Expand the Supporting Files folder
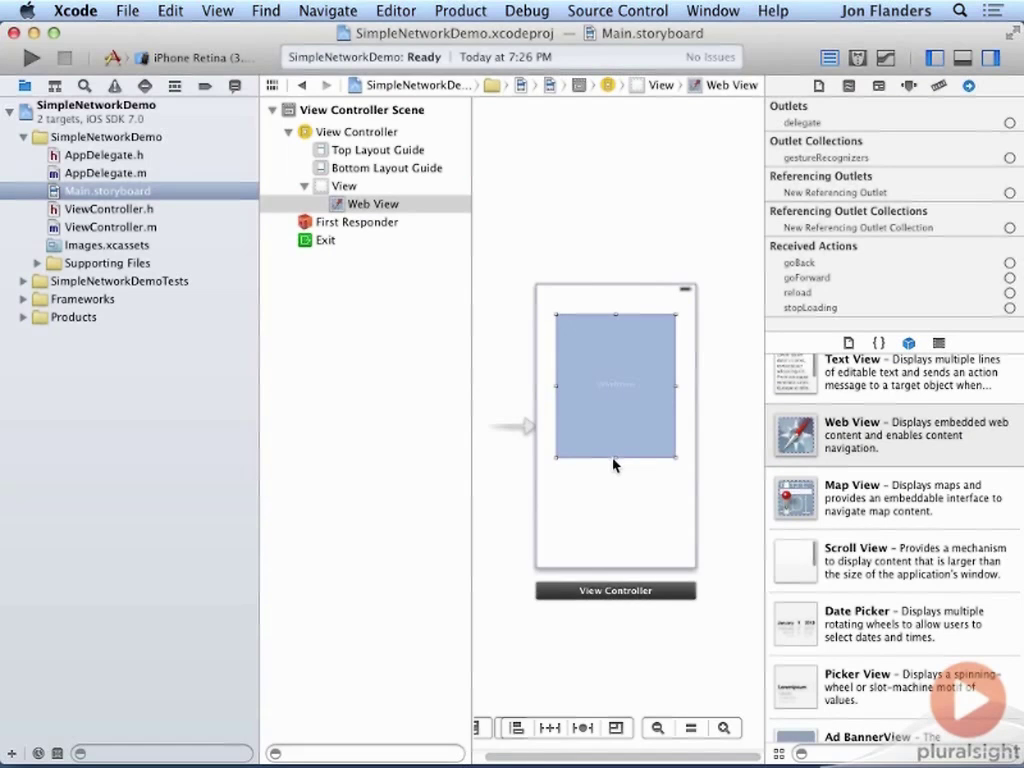The width and height of the screenshot is (1024, 768). 37,263
